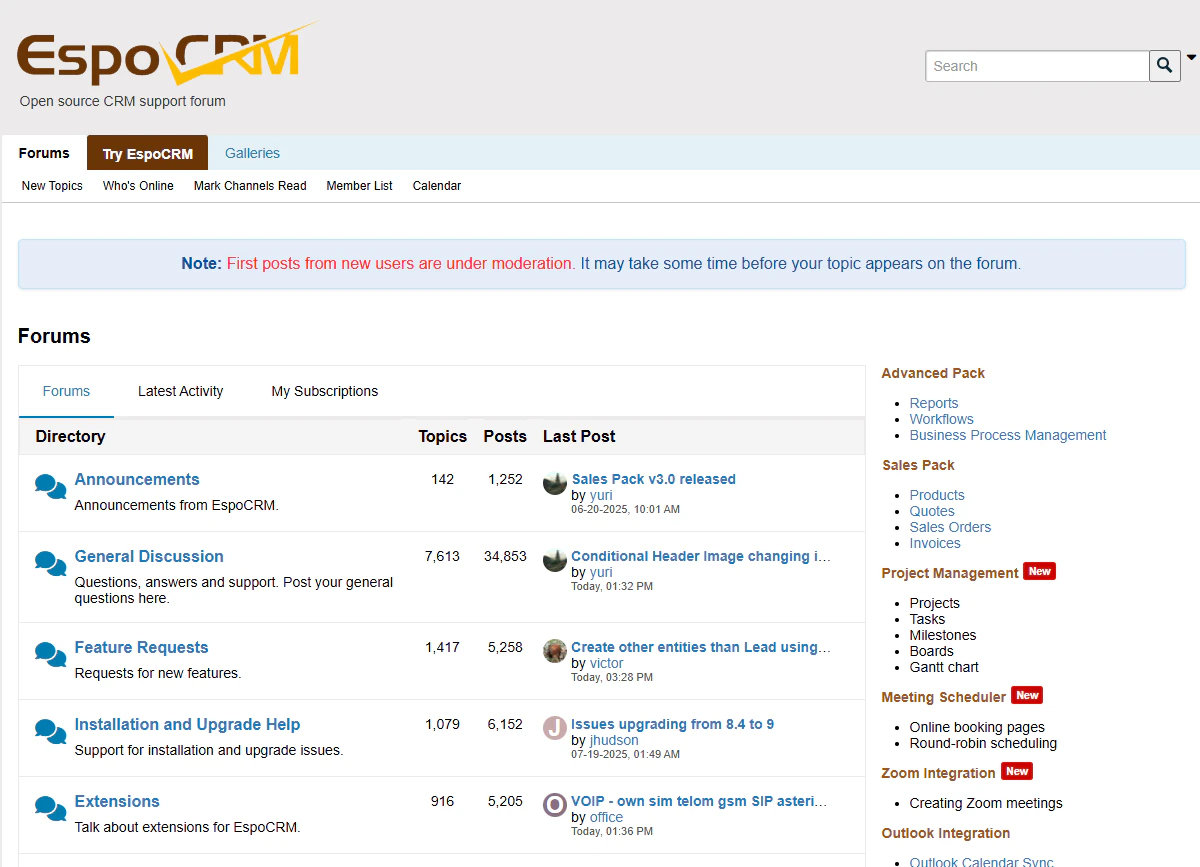The width and height of the screenshot is (1200, 867).
Task: Click the EspoCRM logo
Action: [166, 55]
